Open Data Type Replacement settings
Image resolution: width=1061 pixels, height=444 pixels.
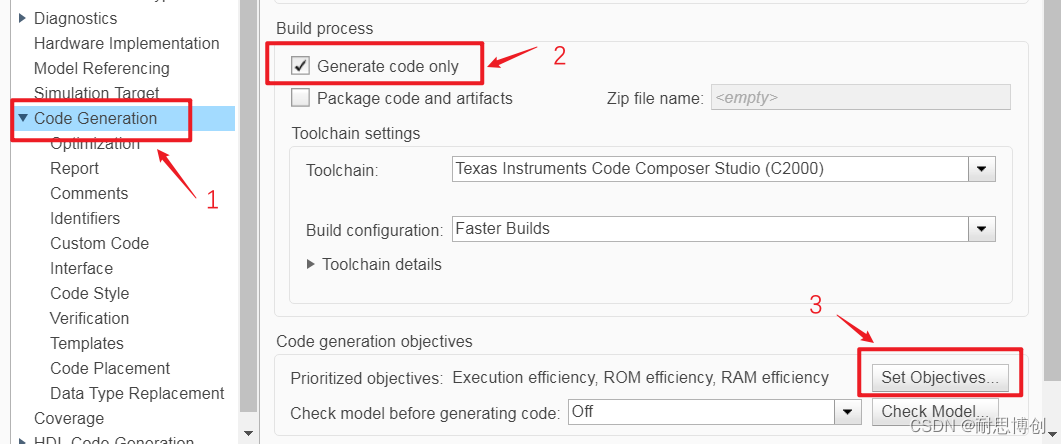coord(137,393)
